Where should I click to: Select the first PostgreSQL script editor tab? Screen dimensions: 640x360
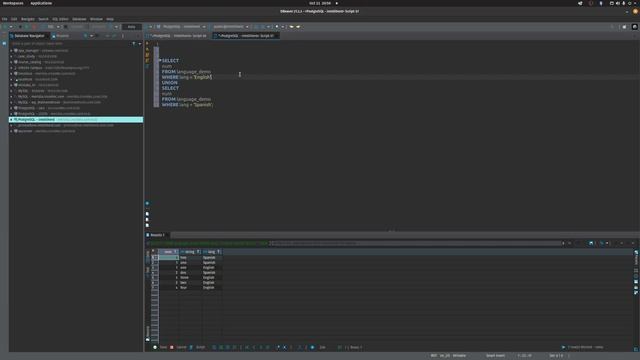click(178, 36)
